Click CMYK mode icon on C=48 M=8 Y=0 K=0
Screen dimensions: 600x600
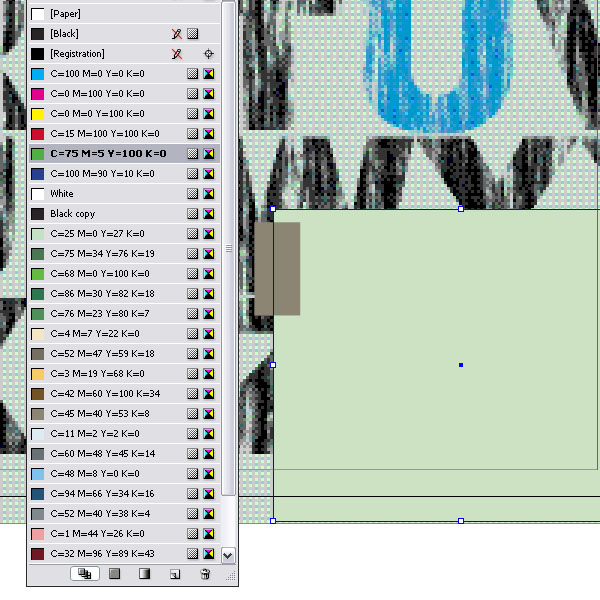(x=209, y=473)
